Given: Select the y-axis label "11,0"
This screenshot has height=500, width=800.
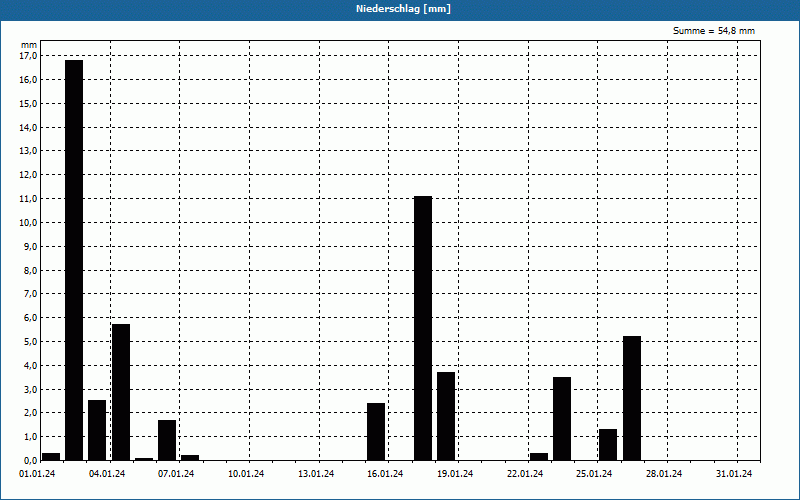Looking at the screenshot, I should coord(28,199).
